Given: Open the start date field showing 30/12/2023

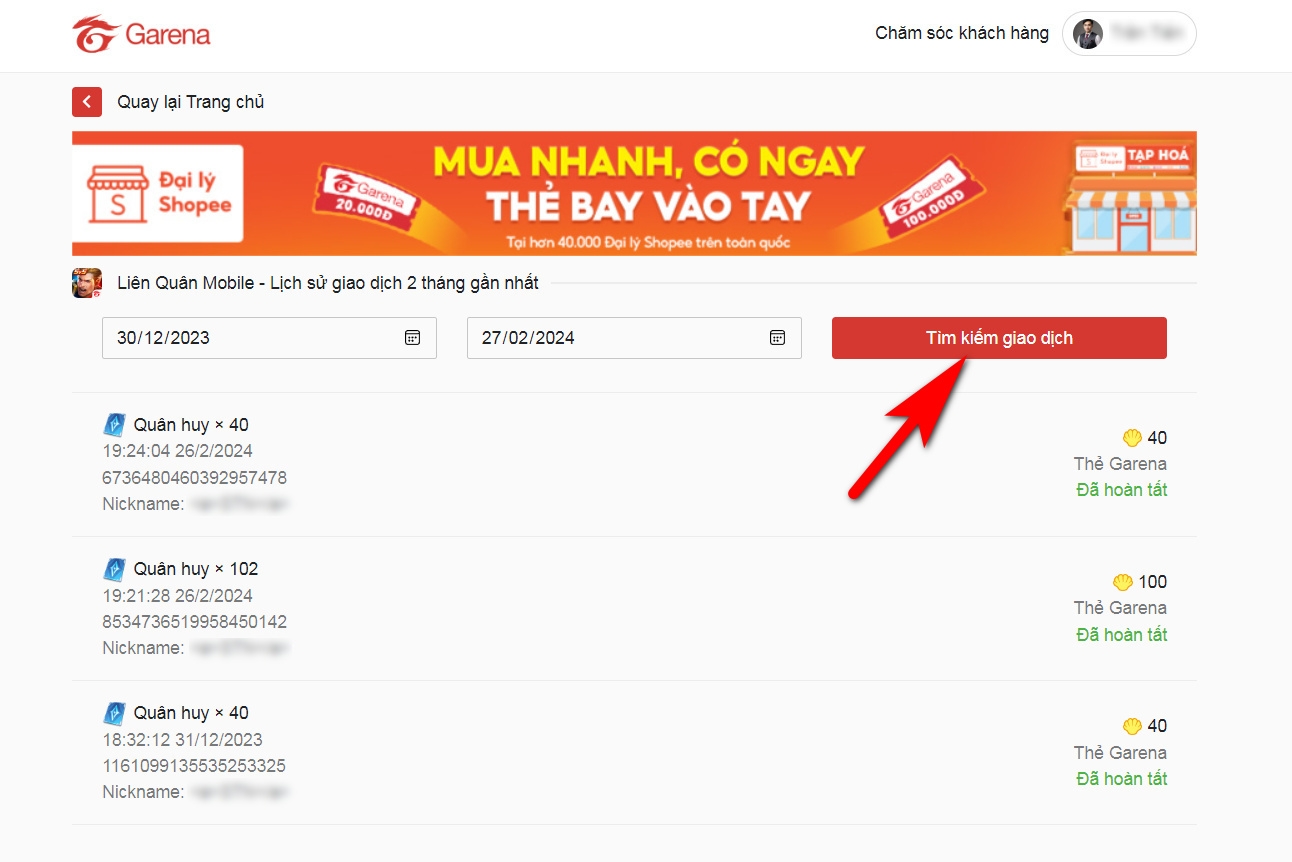Looking at the screenshot, I should (250, 338).
